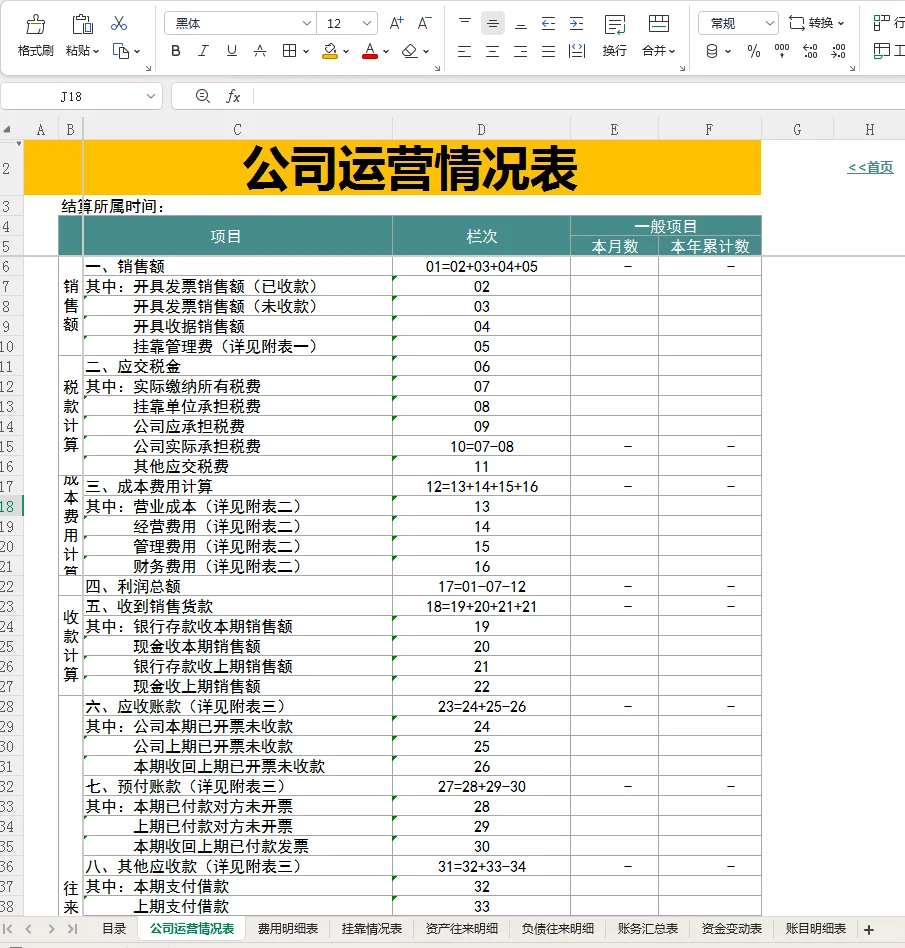The width and height of the screenshot is (905, 948).
Task: Follow the <<首页 home link
Action: click(x=870, y=167)
